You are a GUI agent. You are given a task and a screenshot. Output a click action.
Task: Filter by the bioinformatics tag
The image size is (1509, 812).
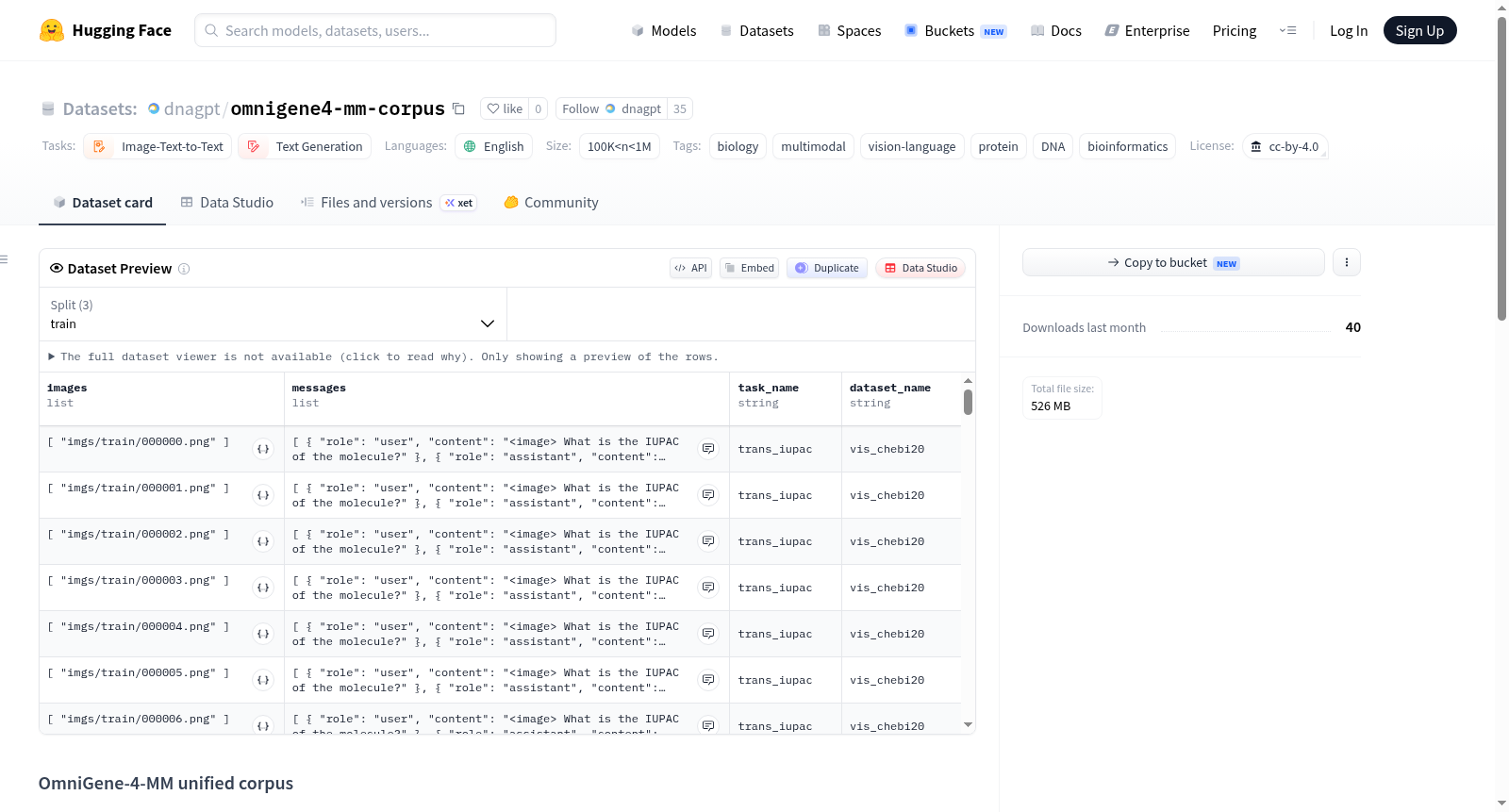[x=1127, y=146]
